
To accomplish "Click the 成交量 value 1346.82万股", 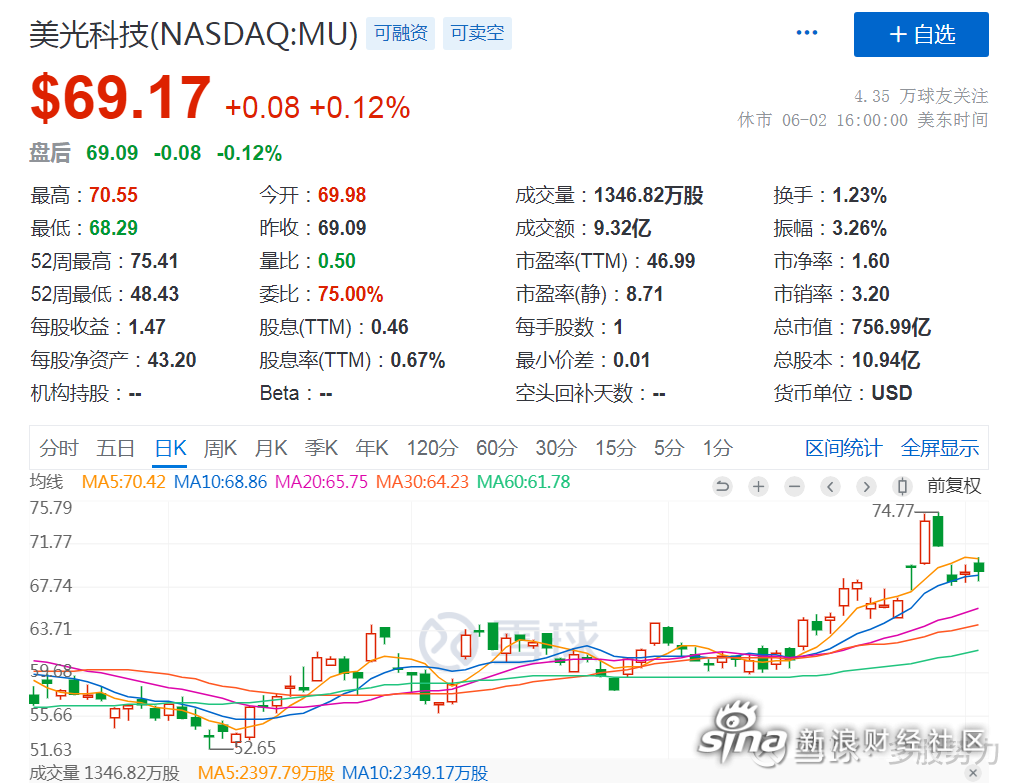I will 649,195.
